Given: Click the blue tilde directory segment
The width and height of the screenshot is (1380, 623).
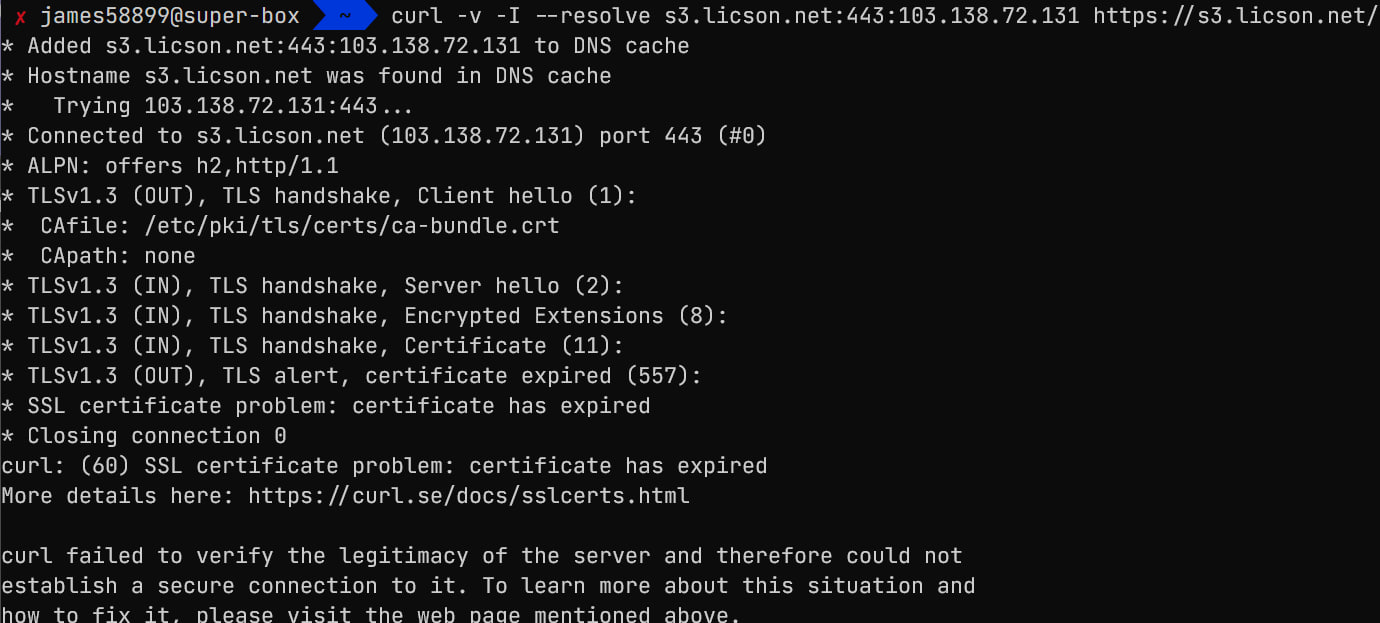Looking at the screenshot, I should 345,16.
